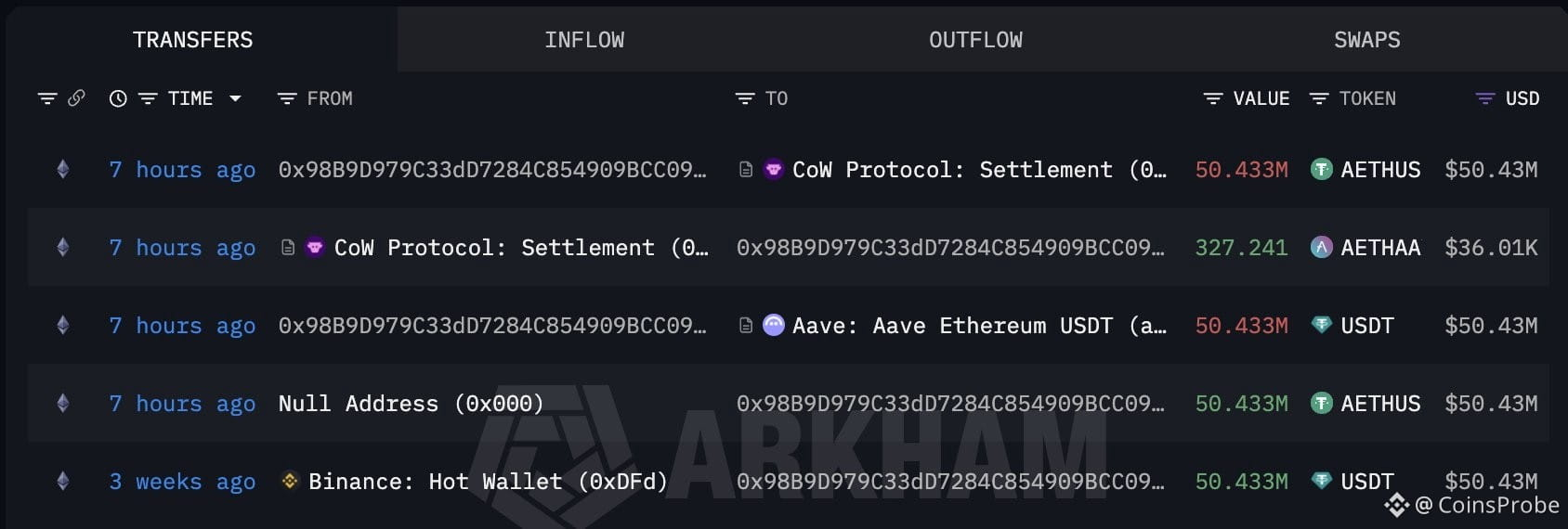The width and height of the screenshot is (1568, 529).
Task: Toggle the USD filter icon
Action: (x=1485, y=98)
